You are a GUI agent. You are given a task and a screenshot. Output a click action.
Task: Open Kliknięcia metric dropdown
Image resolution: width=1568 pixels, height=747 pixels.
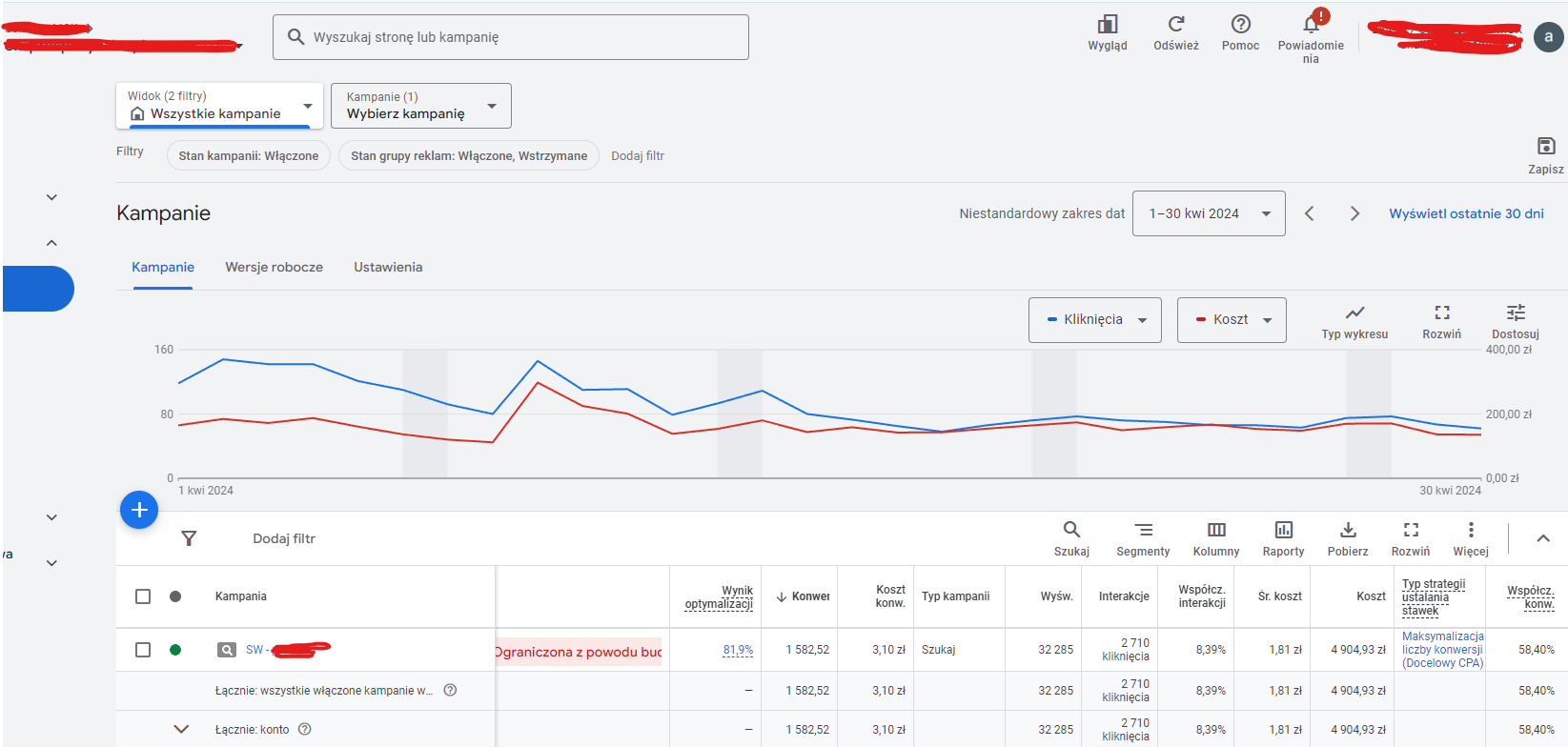pos(1095,320)
